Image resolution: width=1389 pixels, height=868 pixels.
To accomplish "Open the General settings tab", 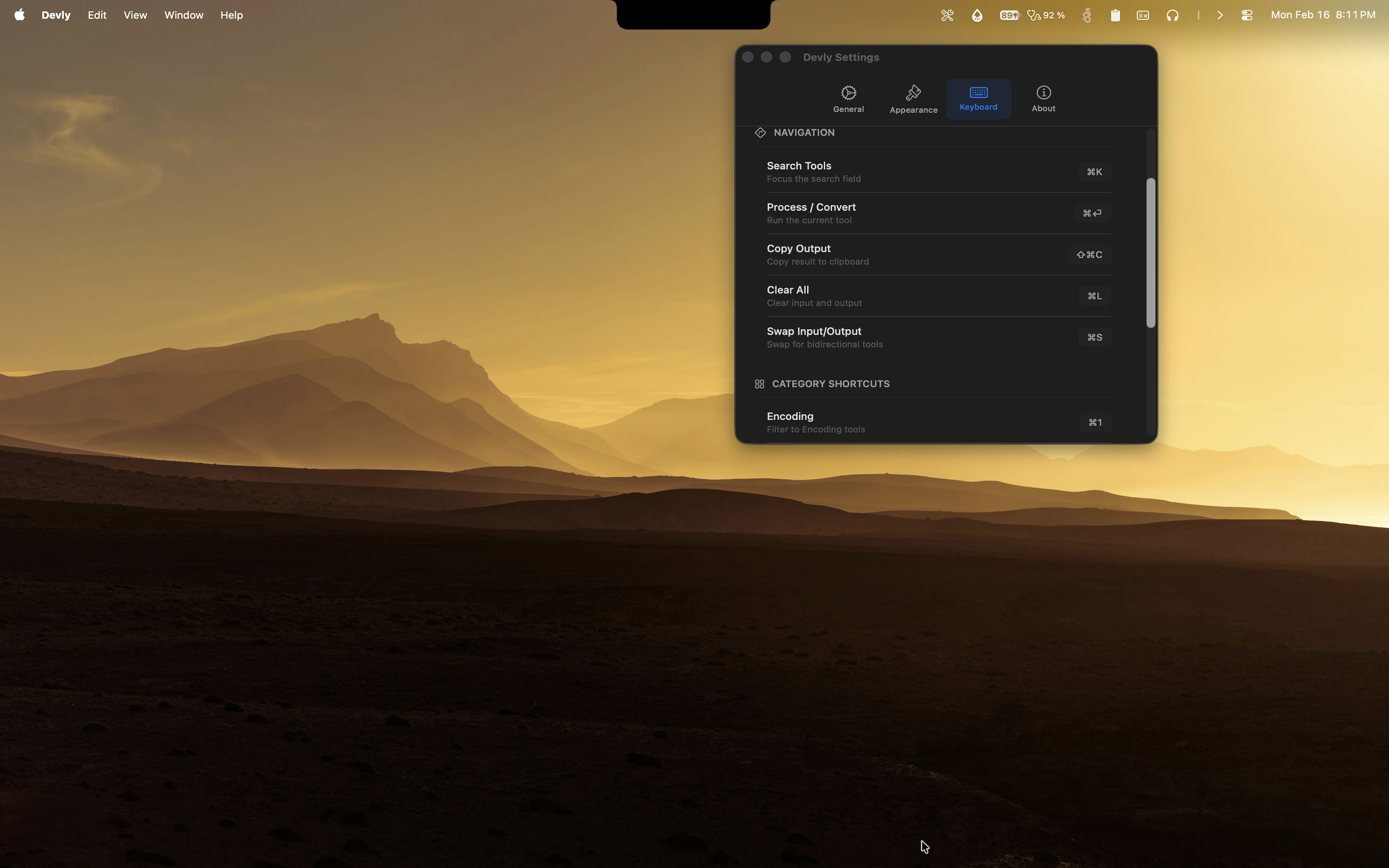I will (848, 98).
